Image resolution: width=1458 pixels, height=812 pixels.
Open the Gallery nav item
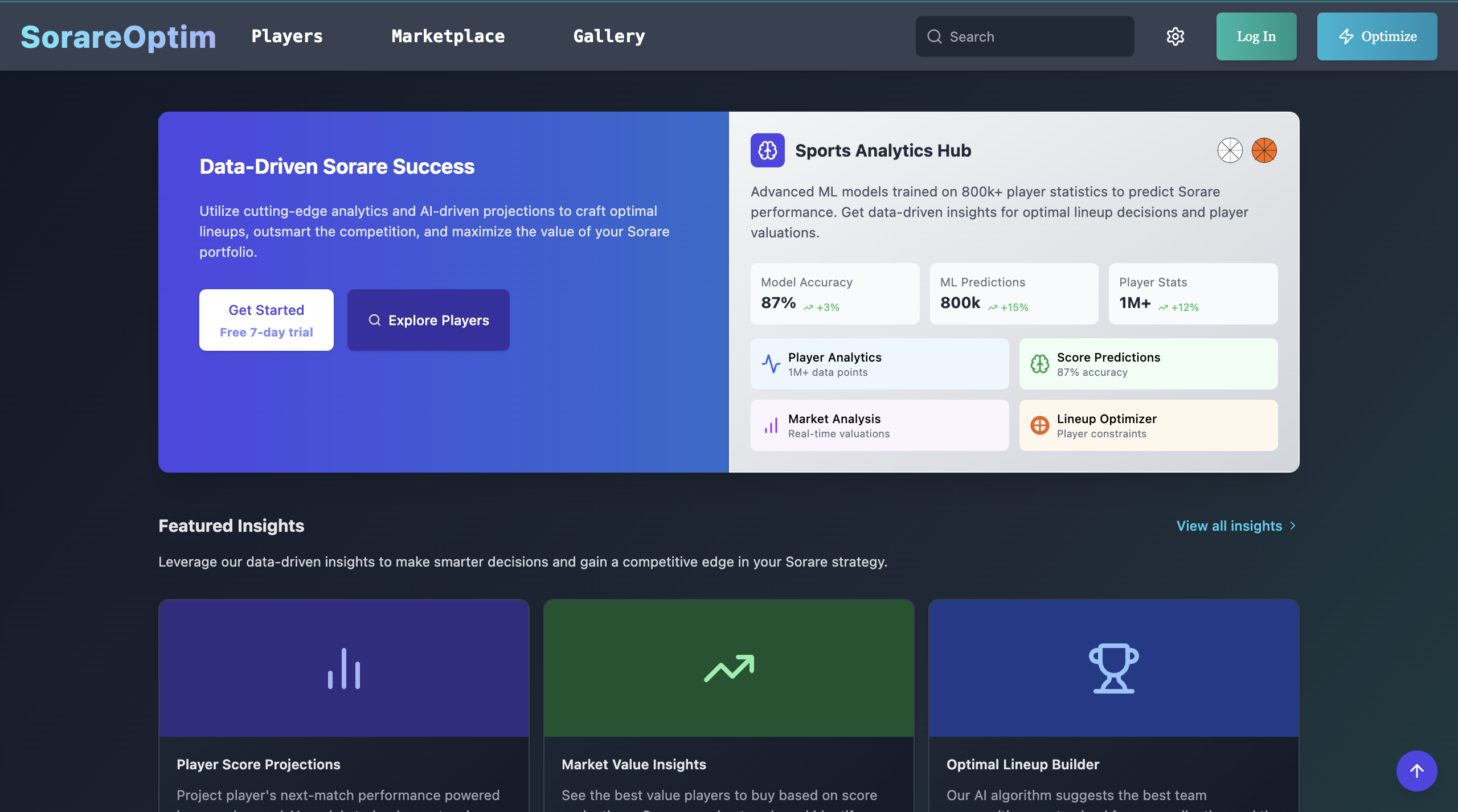(609, 36)
